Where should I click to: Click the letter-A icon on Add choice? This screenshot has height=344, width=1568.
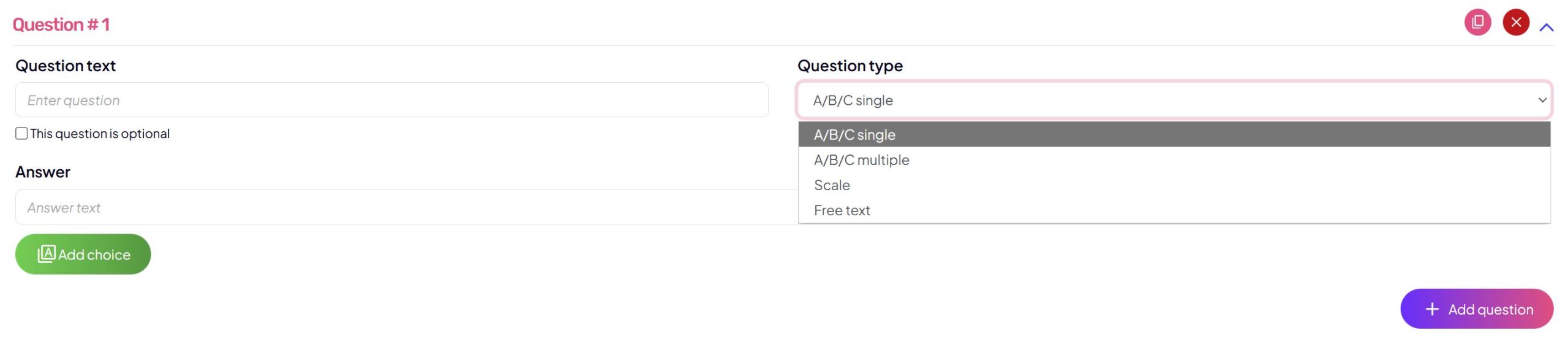pos(47,254)
